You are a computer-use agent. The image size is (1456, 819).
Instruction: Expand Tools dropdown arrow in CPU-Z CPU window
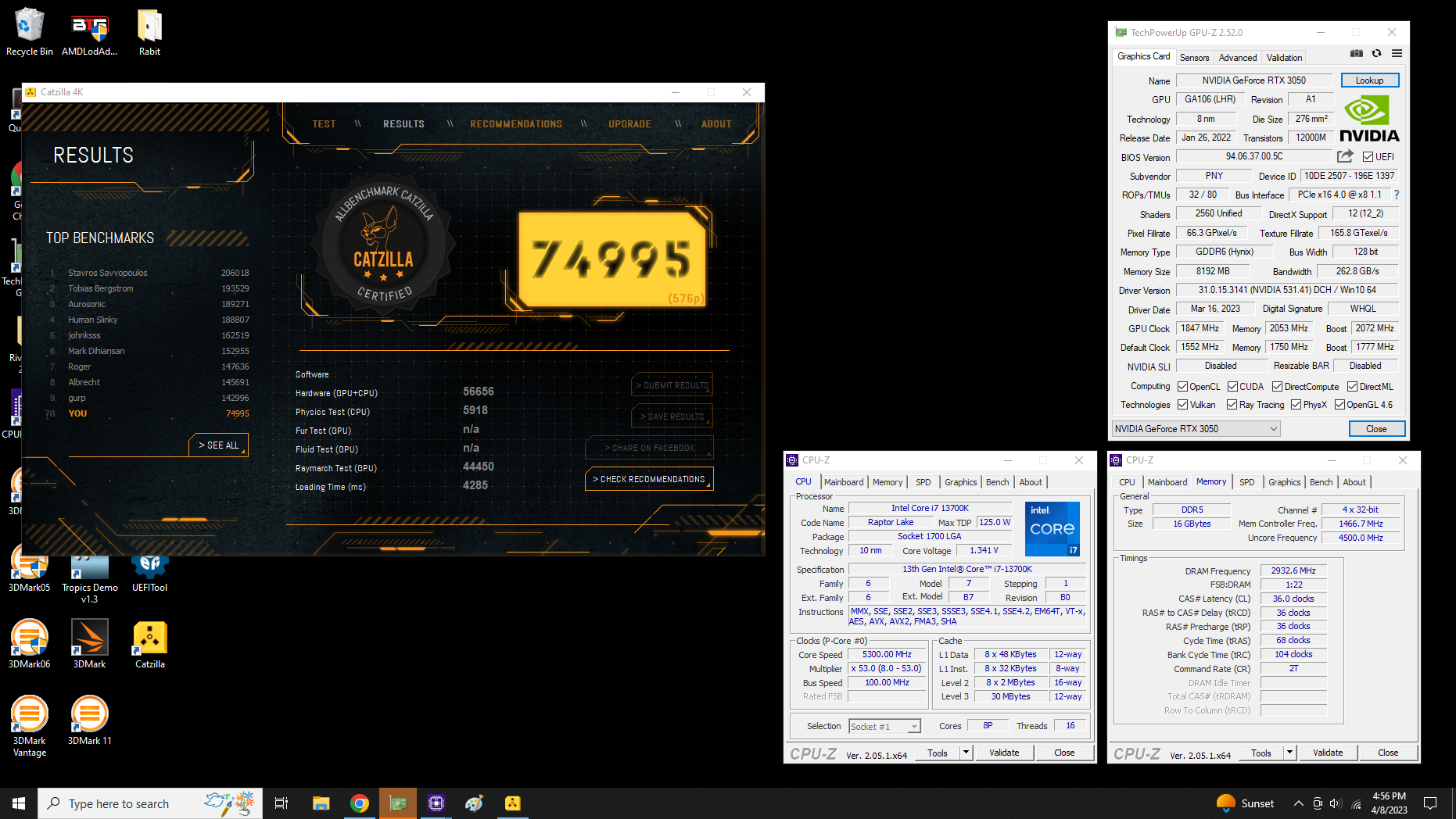coord(966,753)
